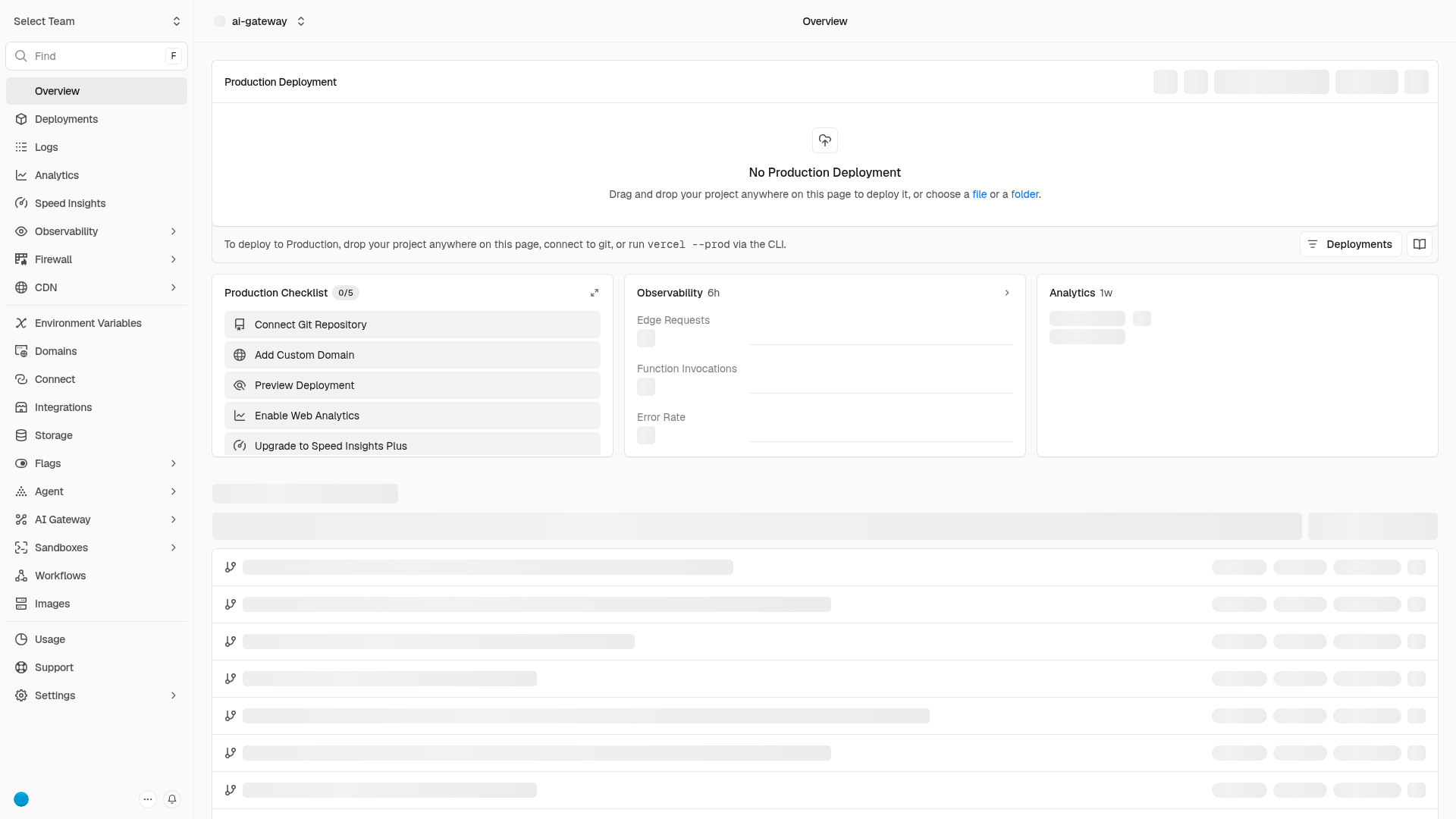The height and width of the screenshot is (819, 1456).
Task: Click the Domains icon in sidebar
Action: click(x=21, y=351)
